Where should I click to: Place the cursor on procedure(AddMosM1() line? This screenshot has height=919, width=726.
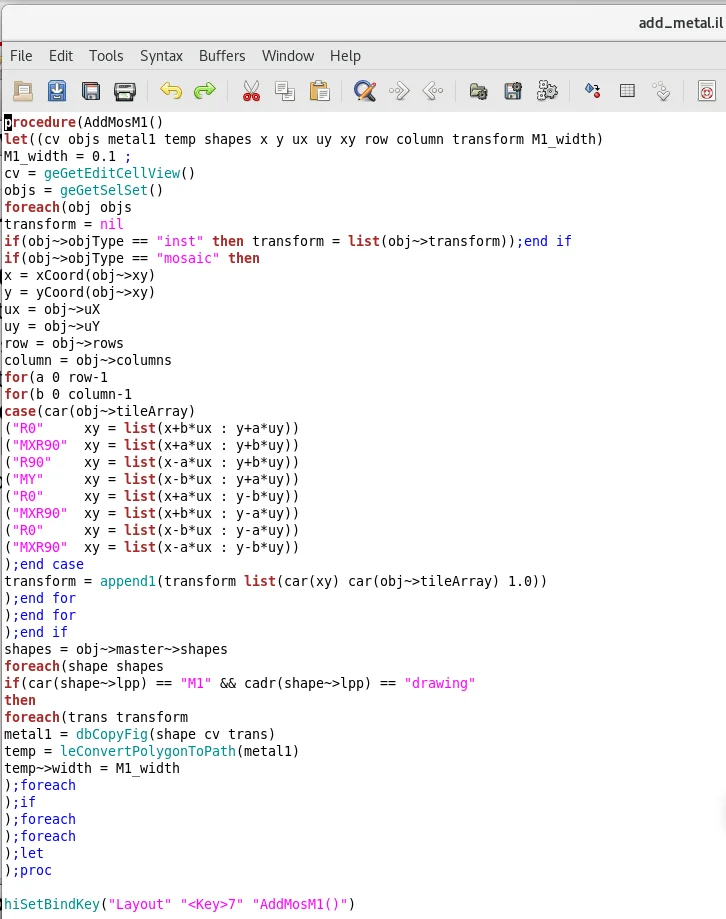(x=84, y=122)
